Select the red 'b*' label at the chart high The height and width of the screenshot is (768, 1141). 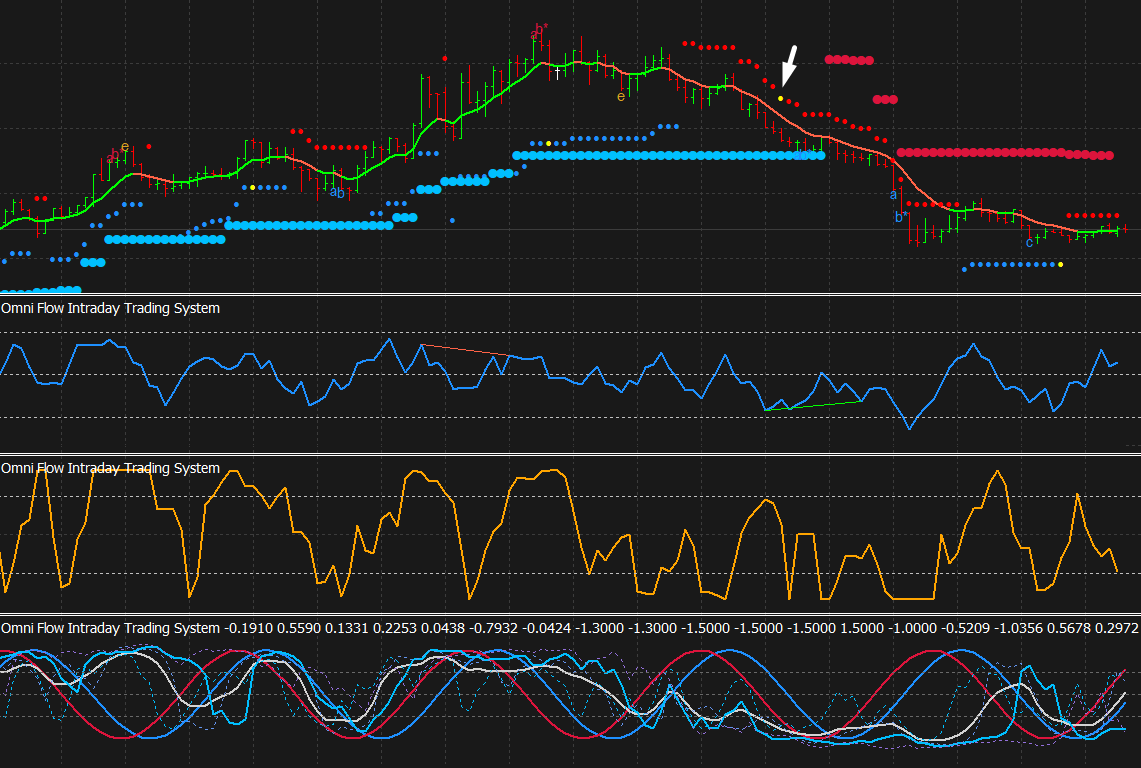539,31
